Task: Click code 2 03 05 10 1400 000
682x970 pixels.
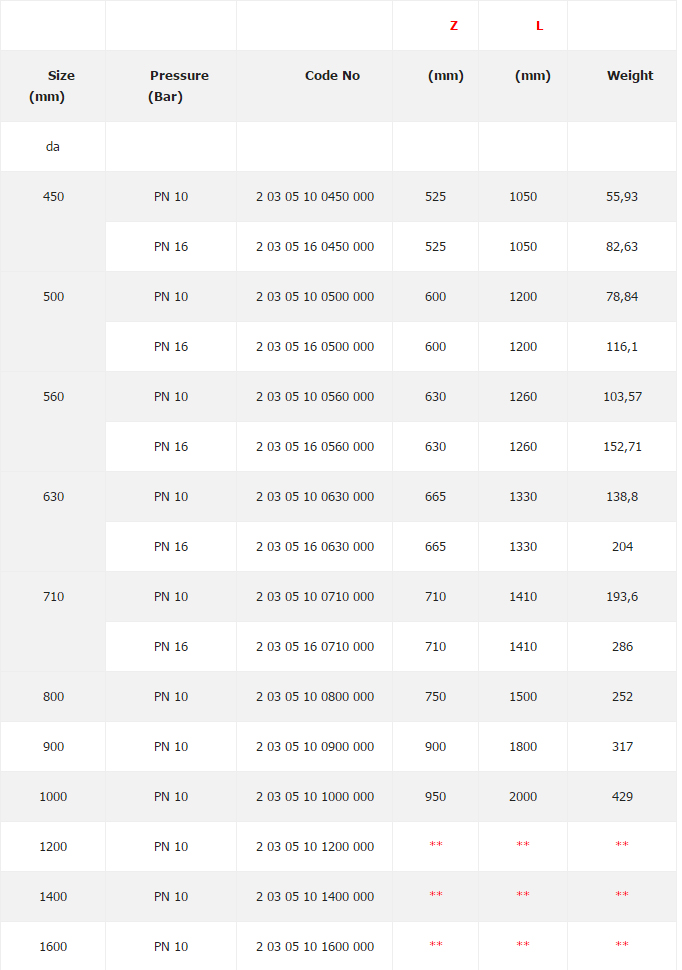Action: pos(315,897)
